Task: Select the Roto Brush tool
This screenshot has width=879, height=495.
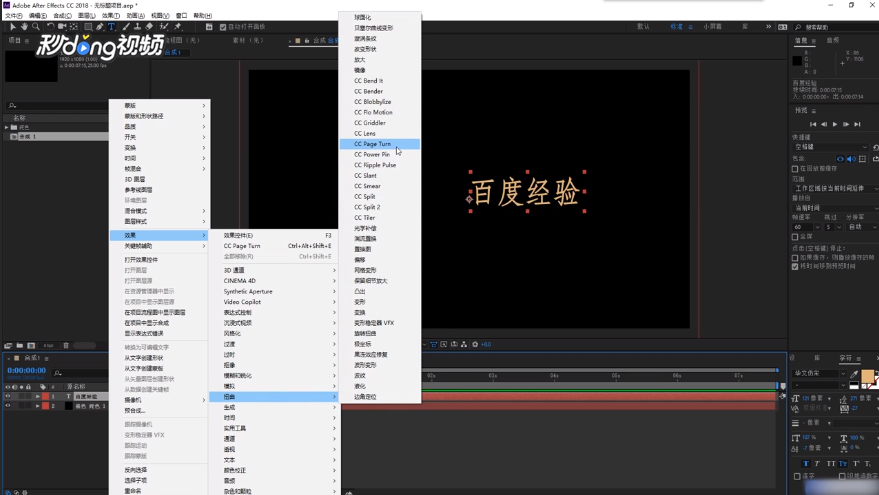Action: pos(164,27)
